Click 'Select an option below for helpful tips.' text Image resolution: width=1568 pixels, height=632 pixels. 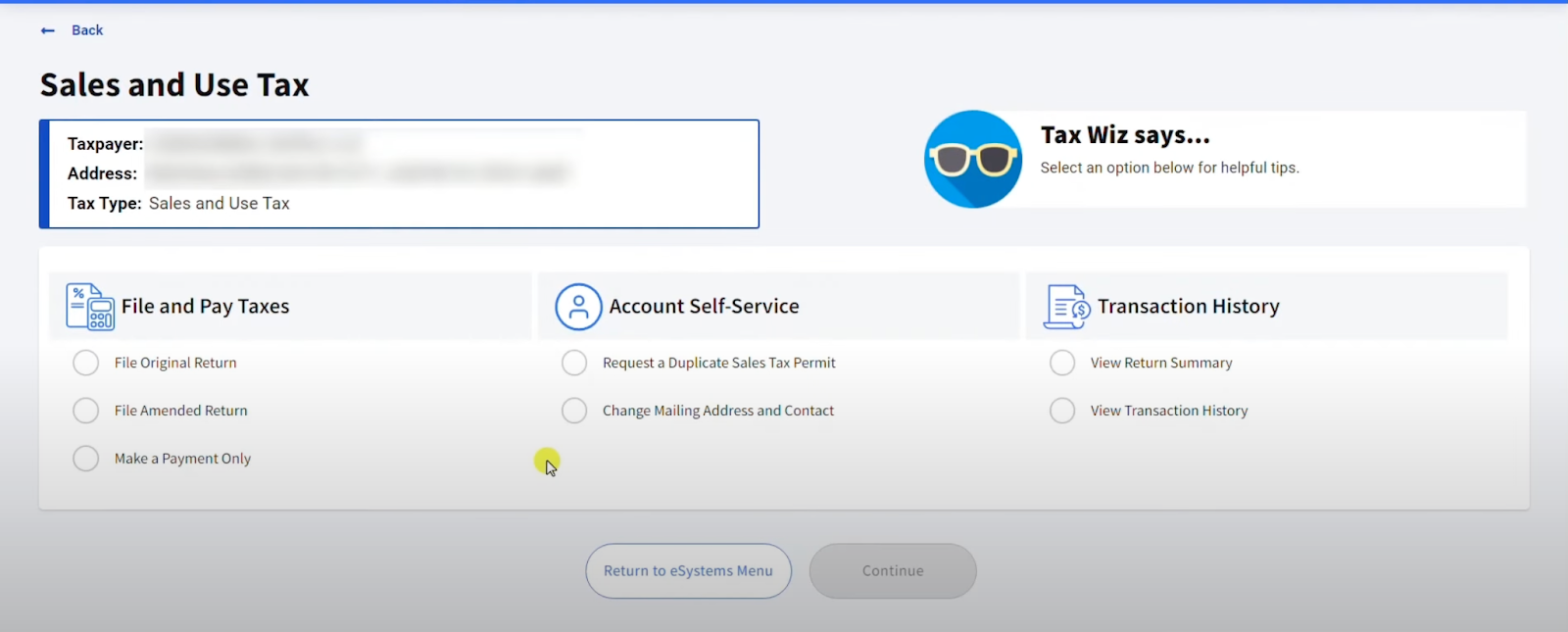[1170, 168]
